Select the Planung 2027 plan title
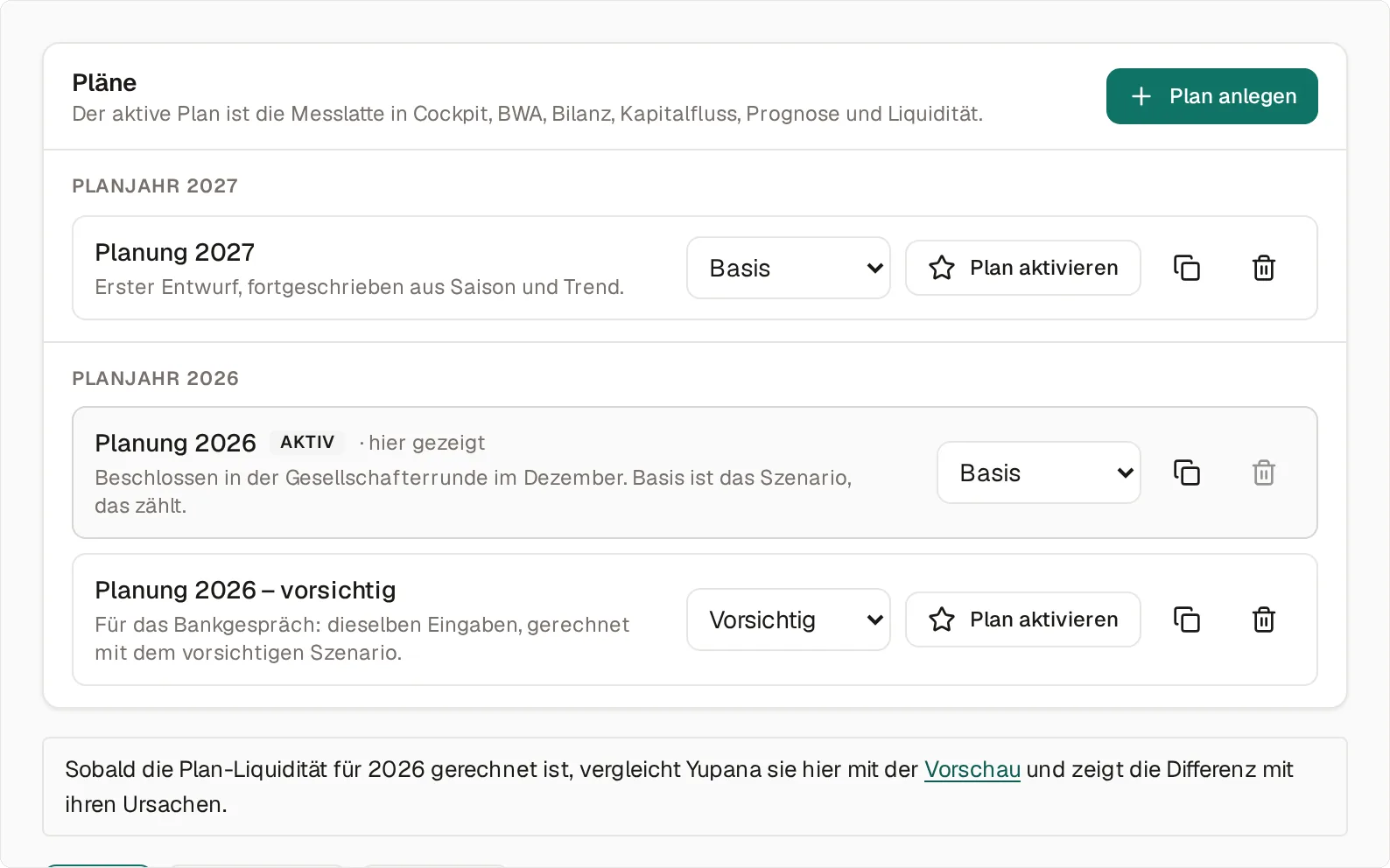This screenshot has width=1390, height=868. (x=175, y=252)
